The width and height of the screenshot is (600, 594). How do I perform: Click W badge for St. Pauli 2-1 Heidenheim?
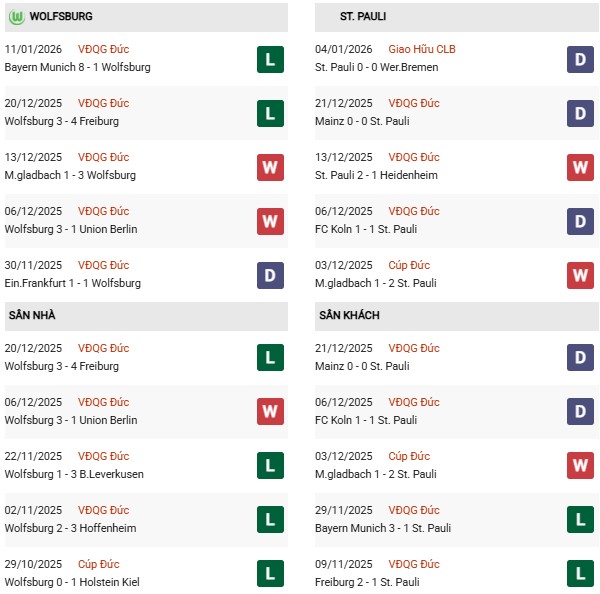[580, 167]
